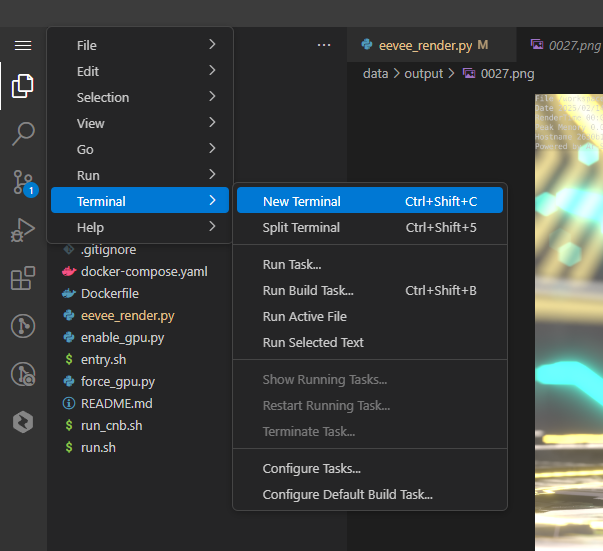Open the Git graph circular icon
Image resolution: width=603 pixels, height=551 pixels.
23,326
